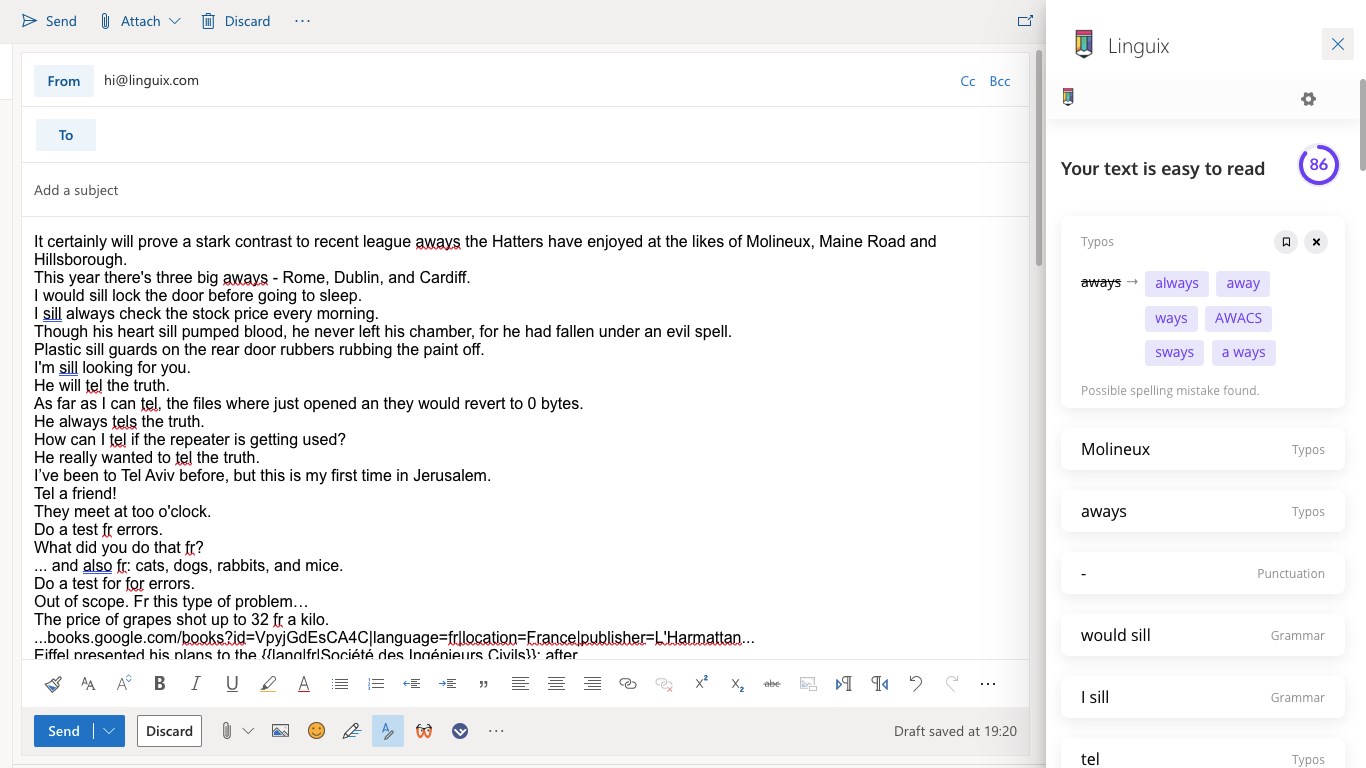1366x768 pixels.
Task: Open Linguix settings gear
Action: click(1308, 98)
